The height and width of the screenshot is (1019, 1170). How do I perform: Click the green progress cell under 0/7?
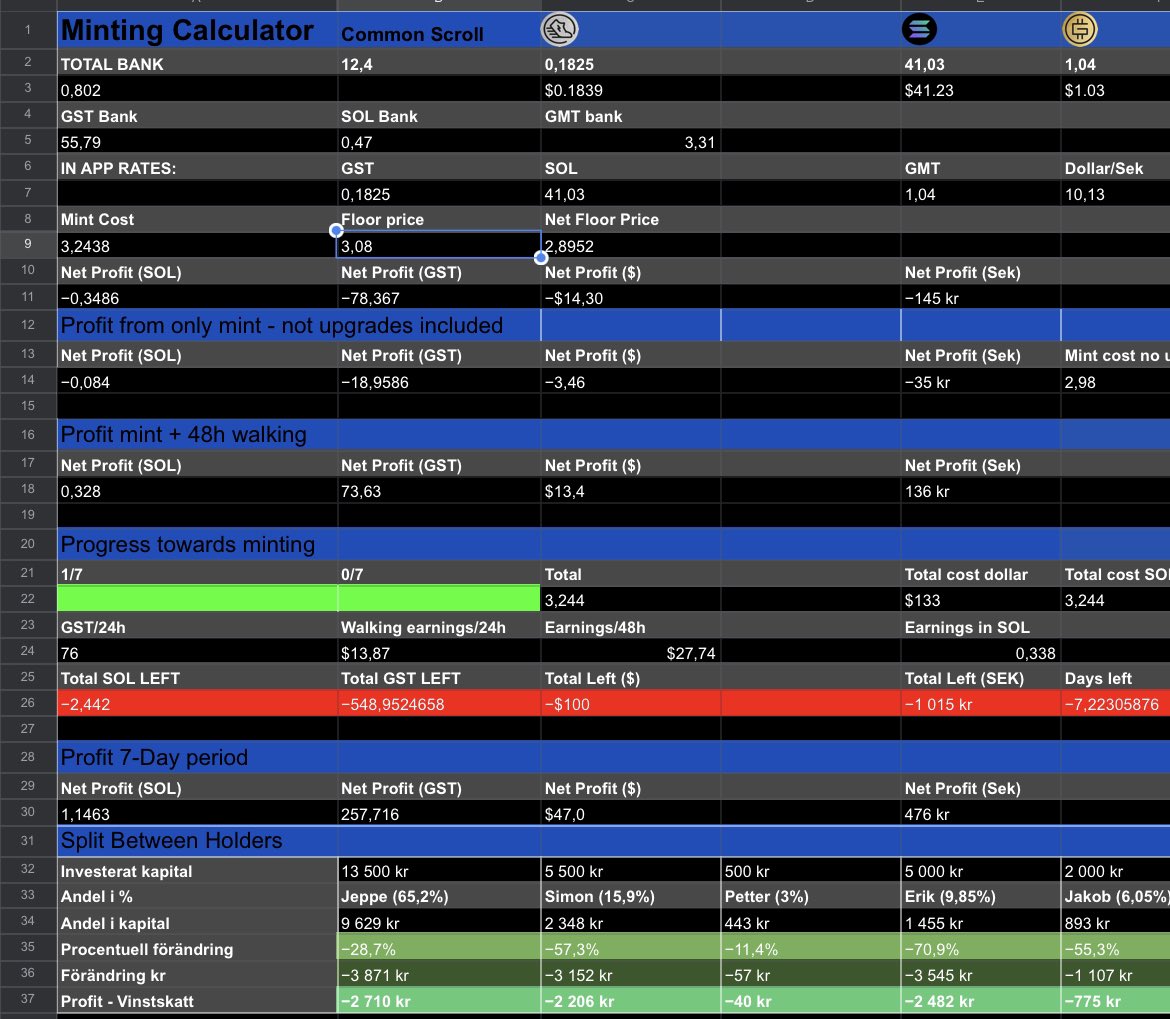coord(439,599)
